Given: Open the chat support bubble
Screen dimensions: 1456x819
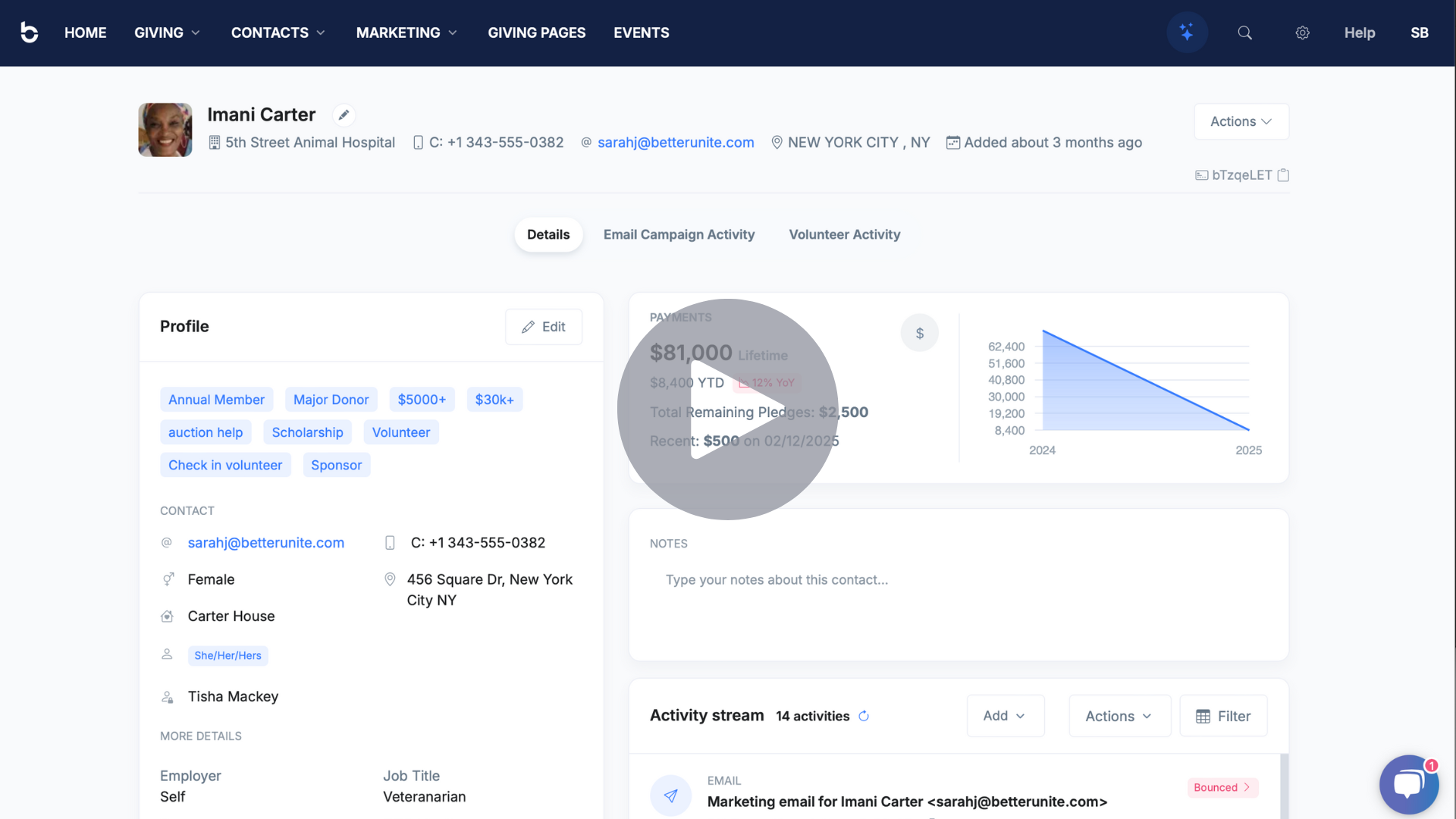Looking at the screenshot, I should point(1408,784).
